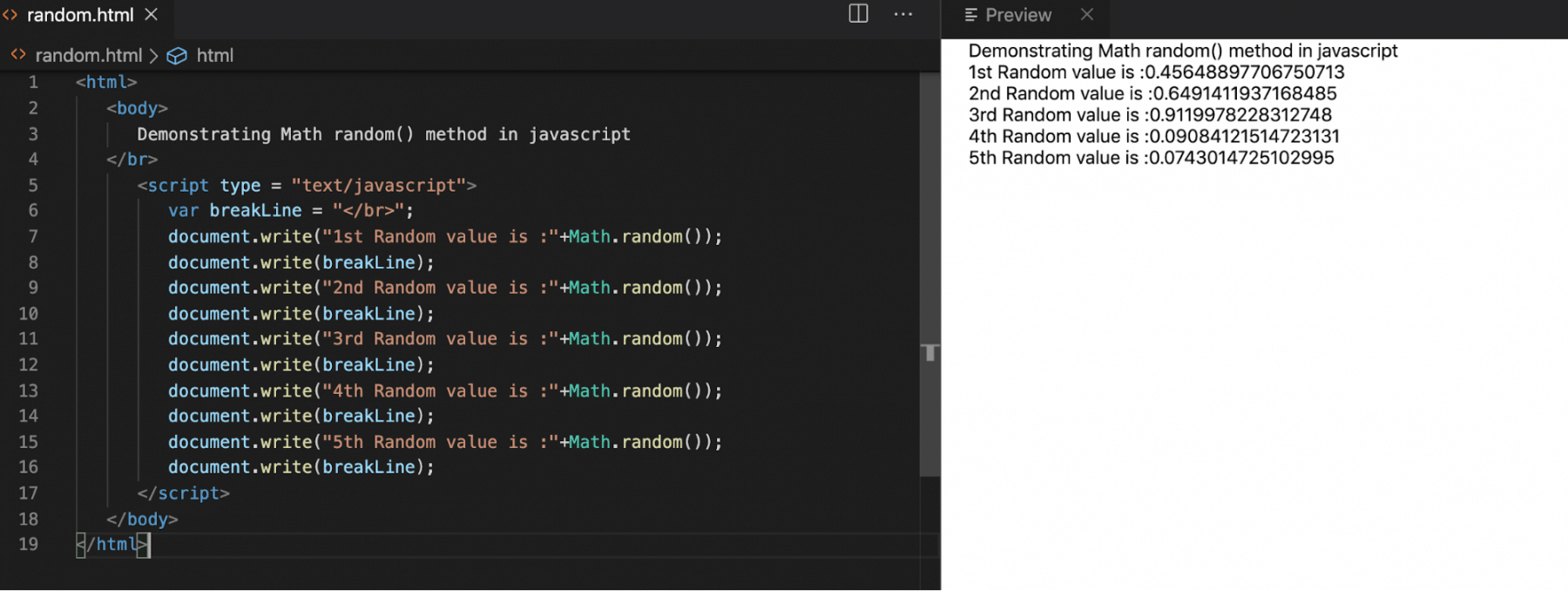This screenshot has width=1568, height=591.
Task: Select the random.html editor tab
Action: point(80,15)
